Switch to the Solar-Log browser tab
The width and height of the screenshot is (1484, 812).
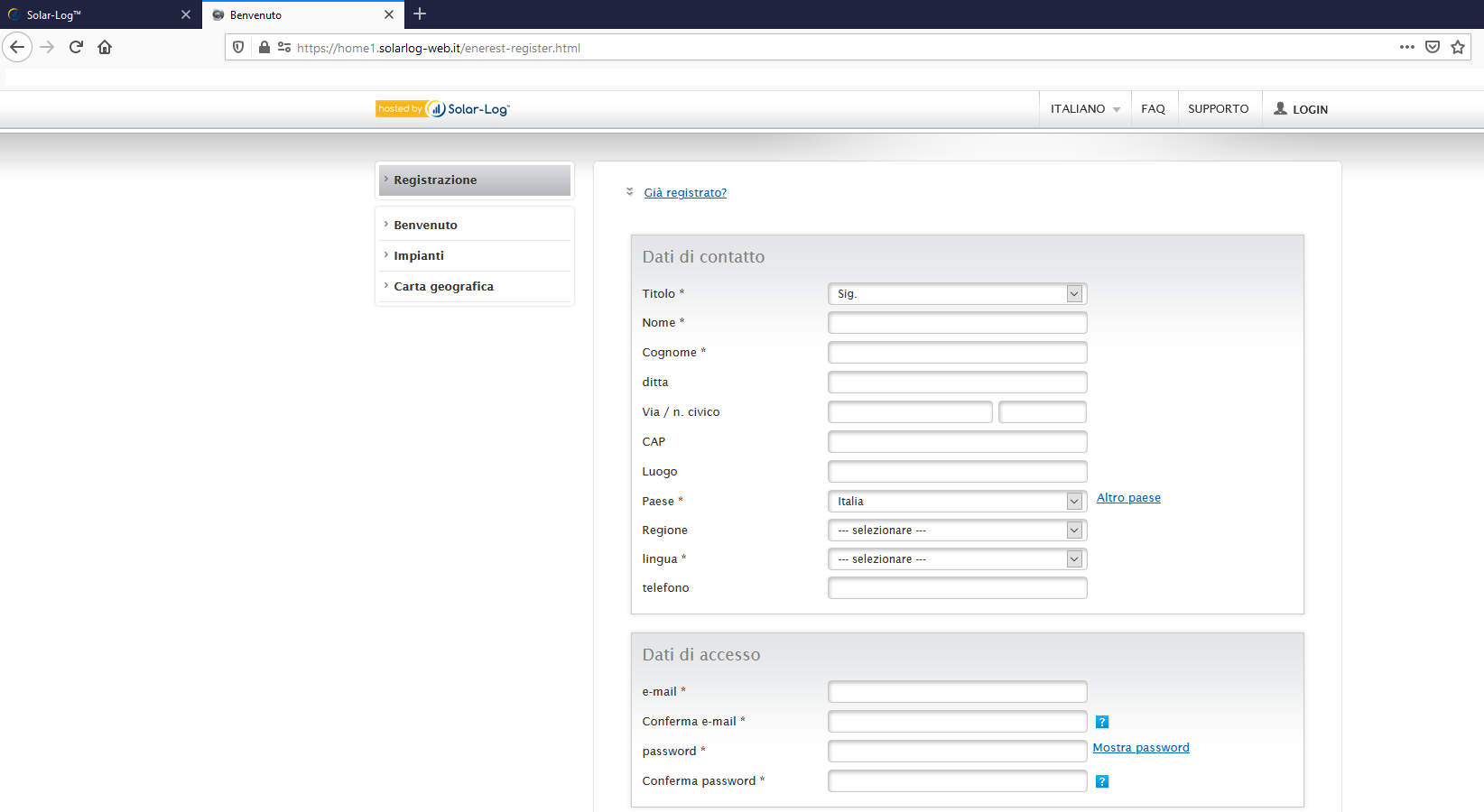[x=90, y=14]
